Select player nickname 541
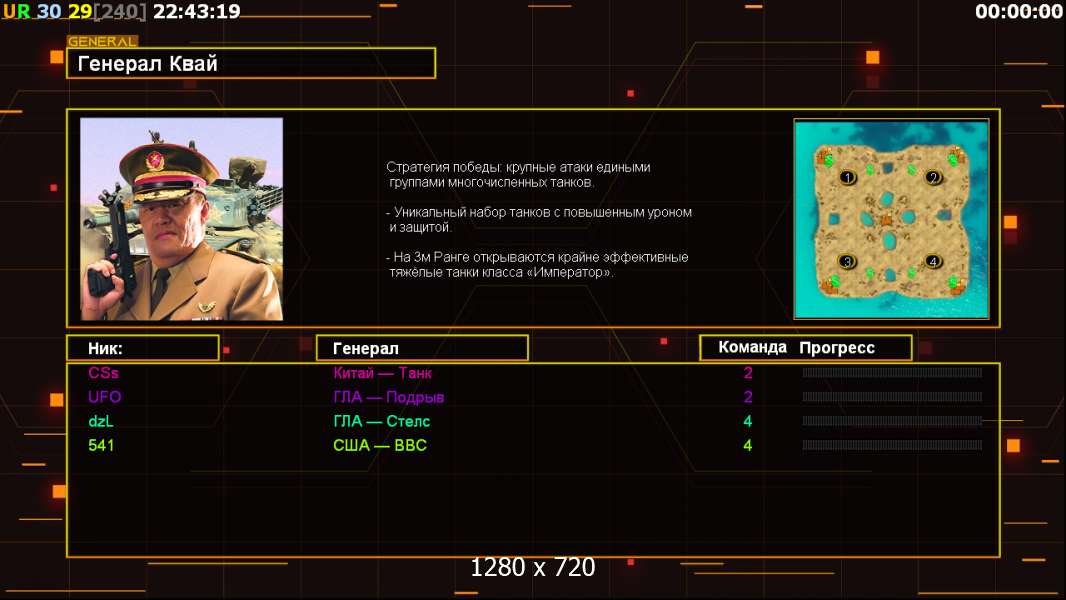1066x600 pixels. pyautogui.click(x=101, y=446)
